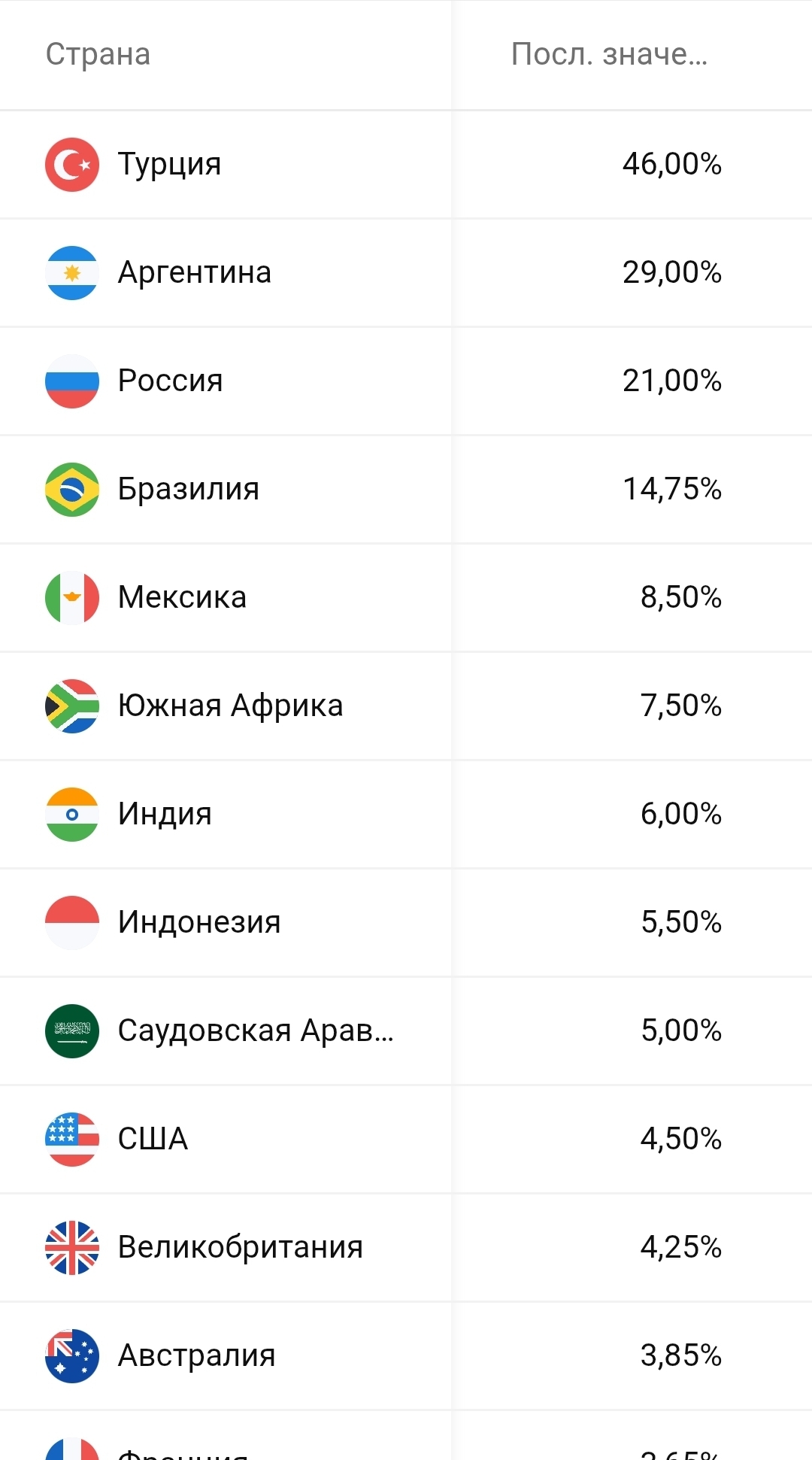812x1460 pixels.
Task: Select the Russia flag icon
Action: click(x=72, y=381)
